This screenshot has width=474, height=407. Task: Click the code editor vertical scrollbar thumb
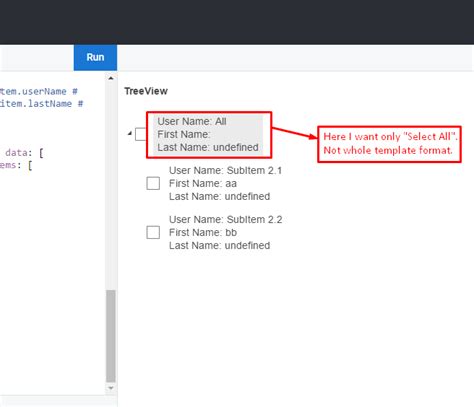coord(111,336)
